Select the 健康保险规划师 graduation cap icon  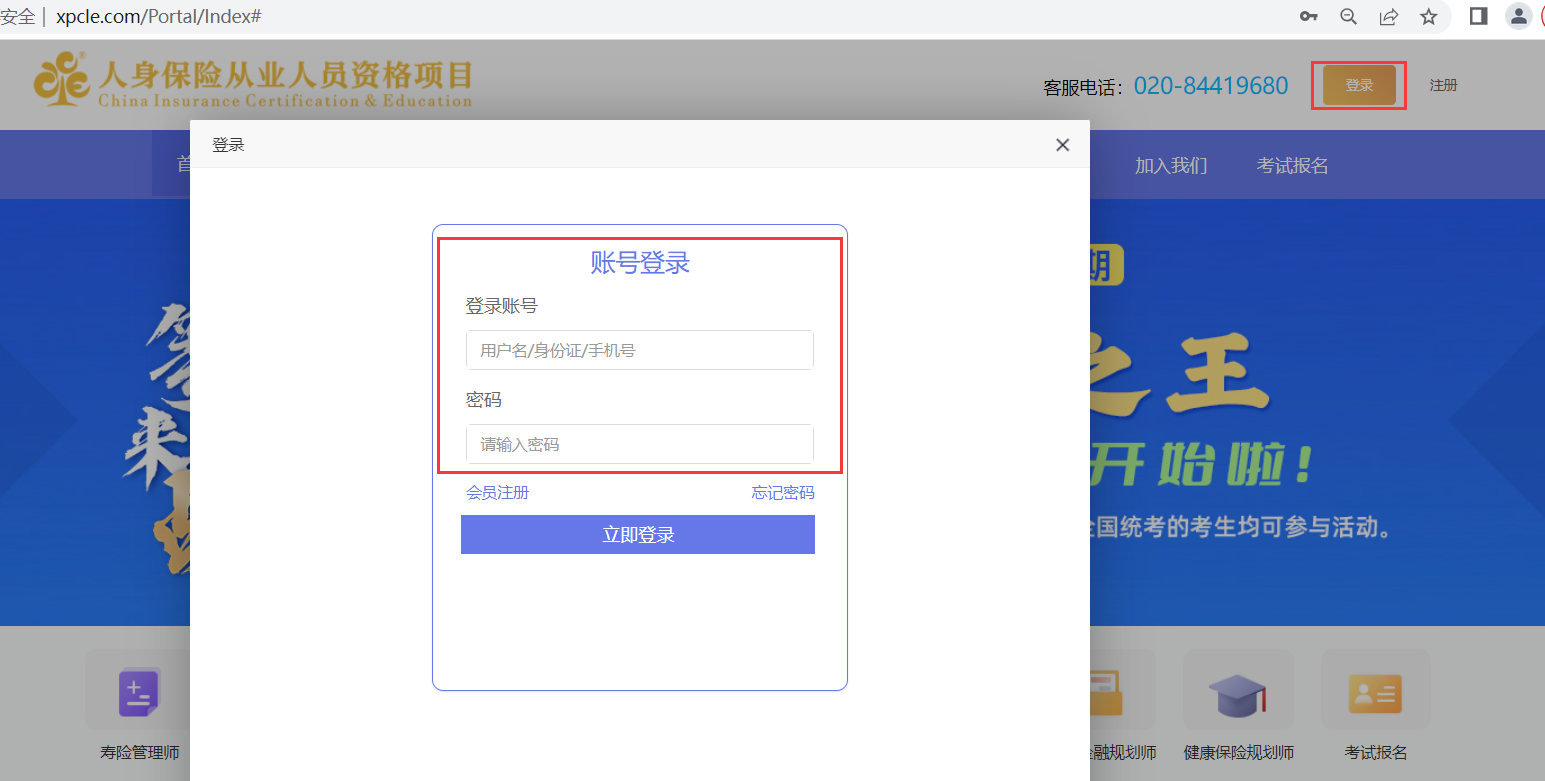click(x=1237, y=690)
